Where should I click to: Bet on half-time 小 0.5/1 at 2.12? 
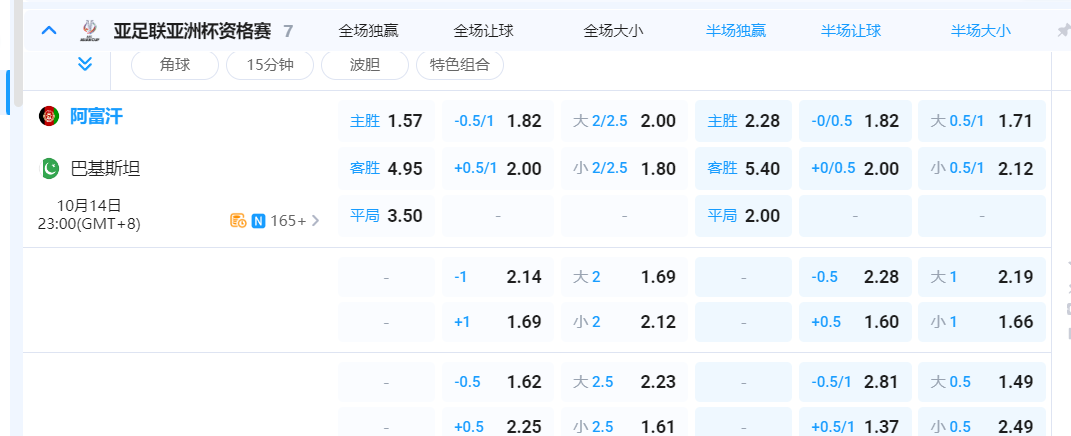(x=981, y=168)
